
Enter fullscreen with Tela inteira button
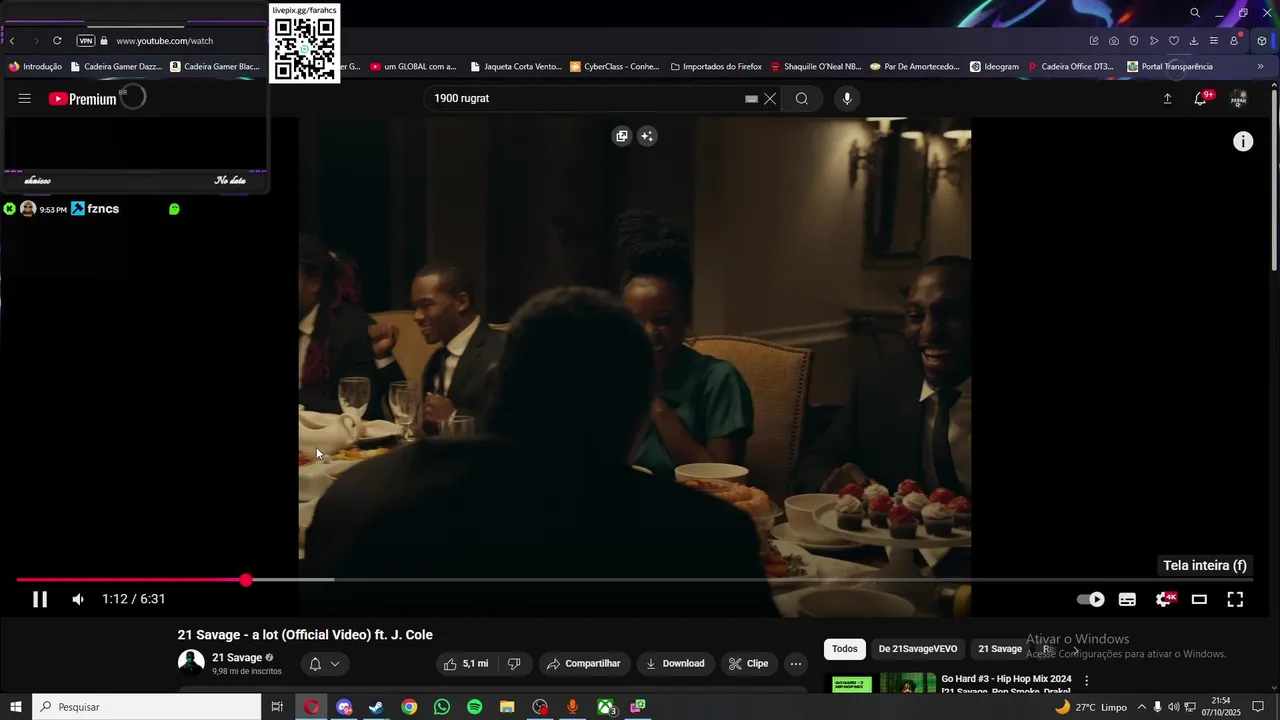tap(1235, 600)
